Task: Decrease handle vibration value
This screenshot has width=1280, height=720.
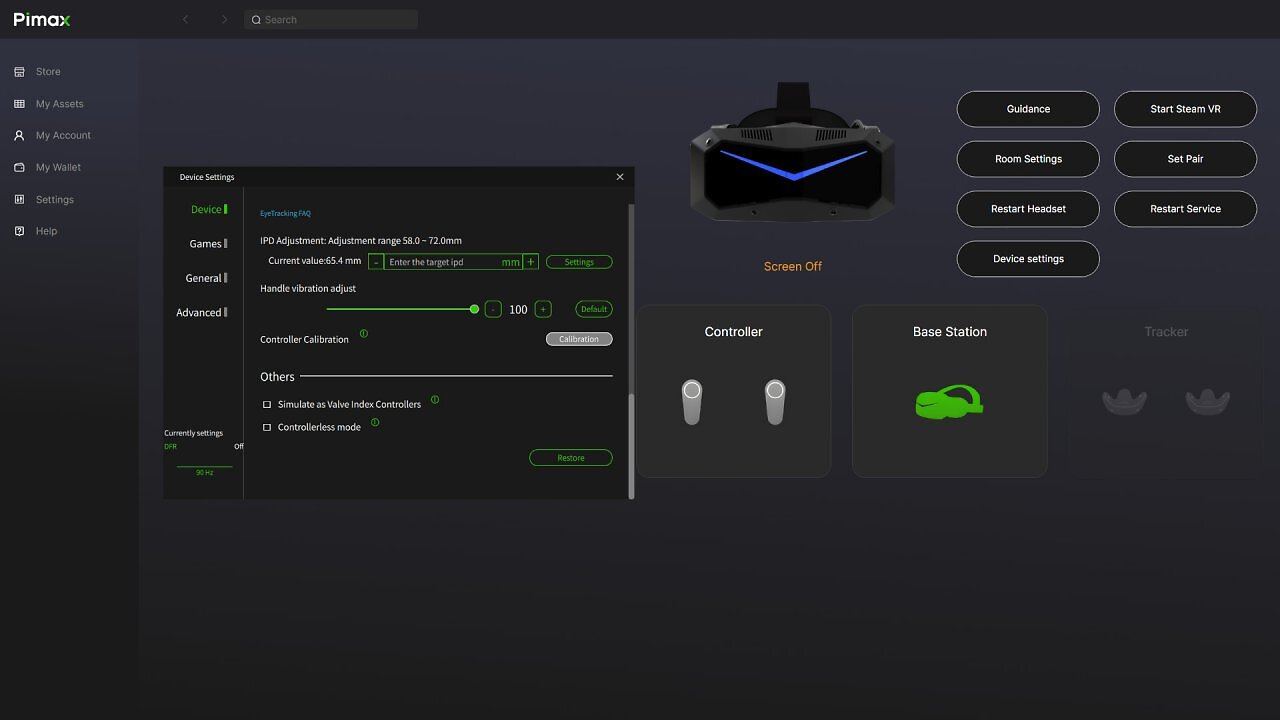Action: point(493,309)
